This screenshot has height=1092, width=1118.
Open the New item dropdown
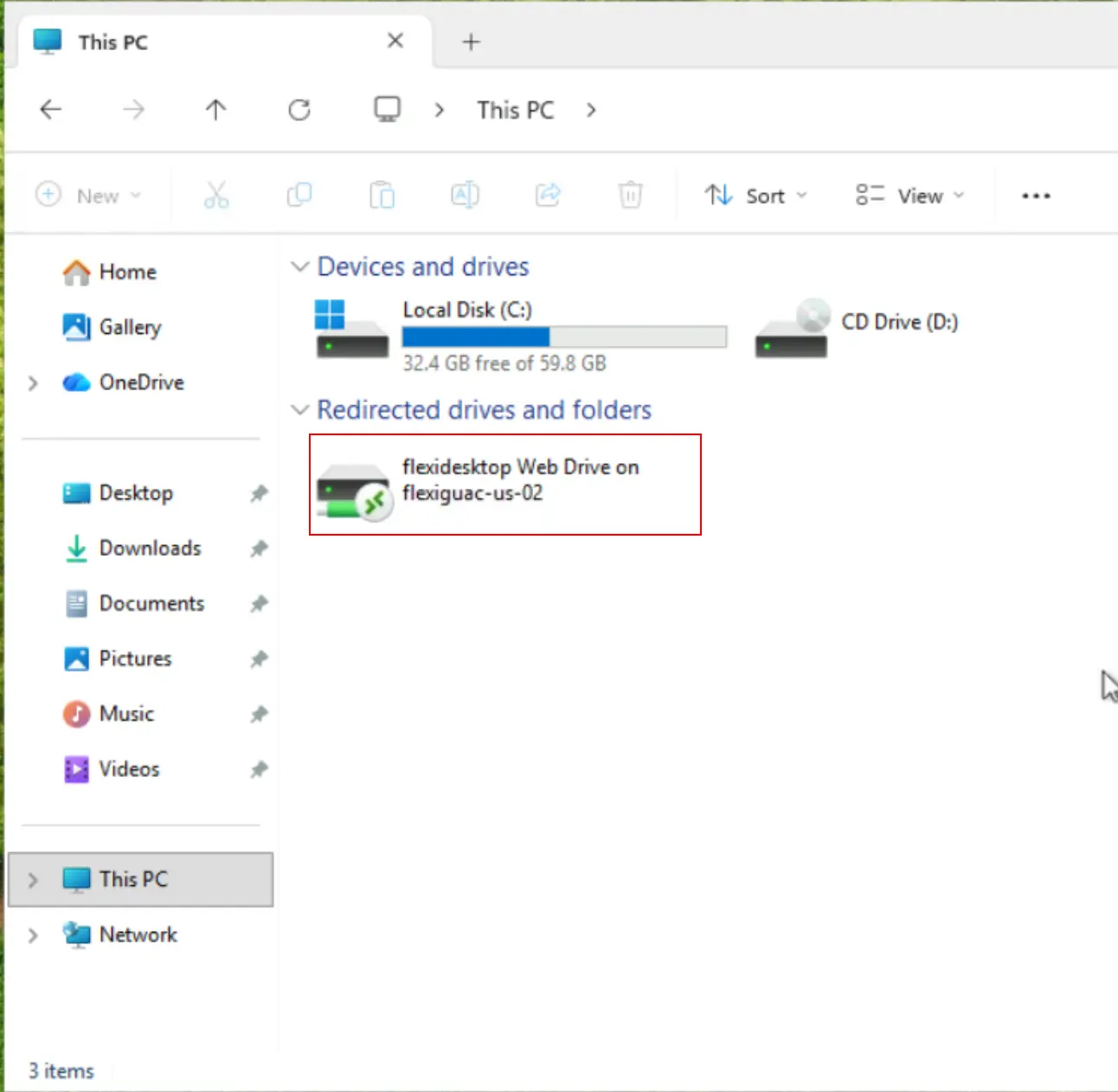tap(88, 196)
